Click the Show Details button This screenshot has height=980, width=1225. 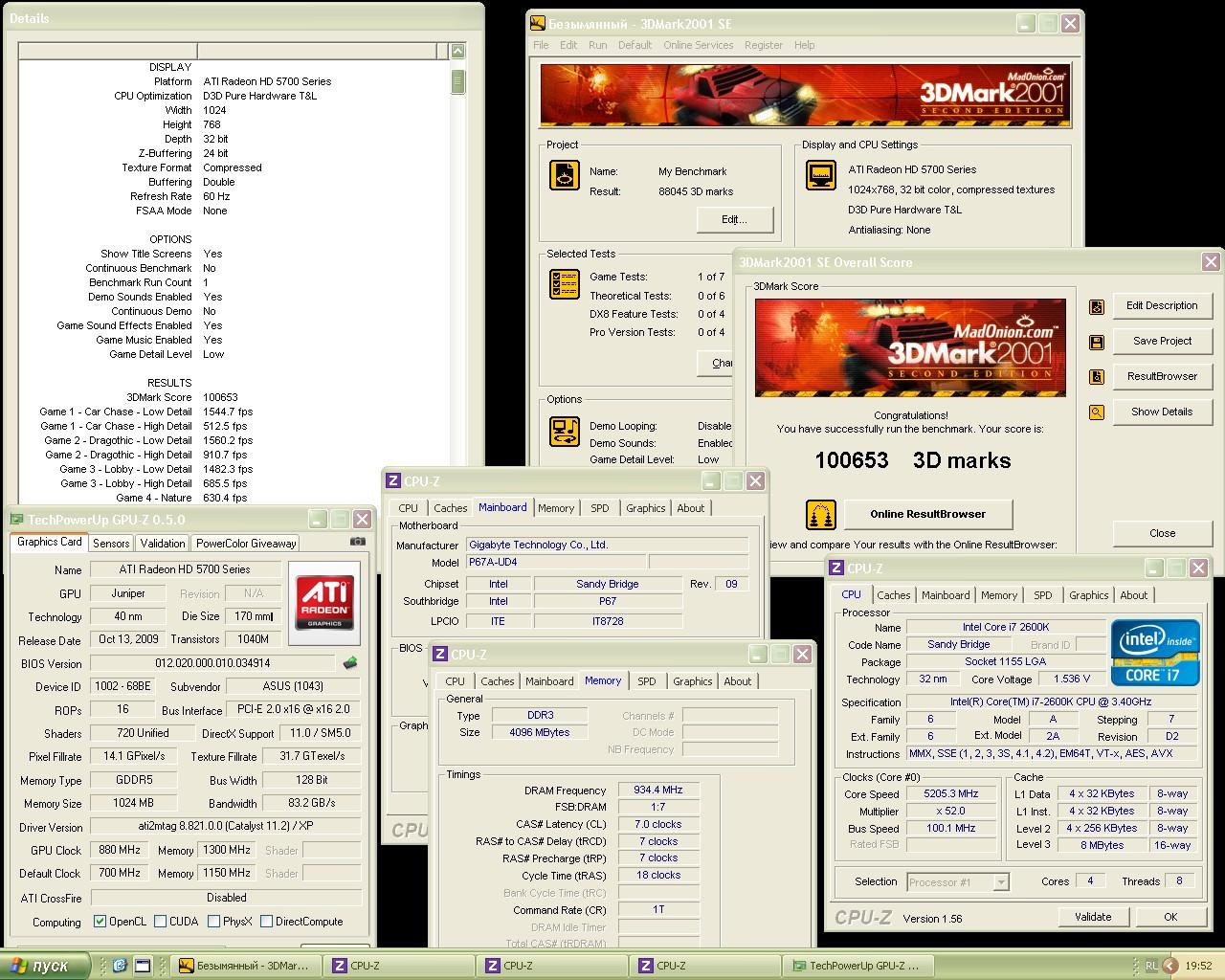click(1162, 412)
